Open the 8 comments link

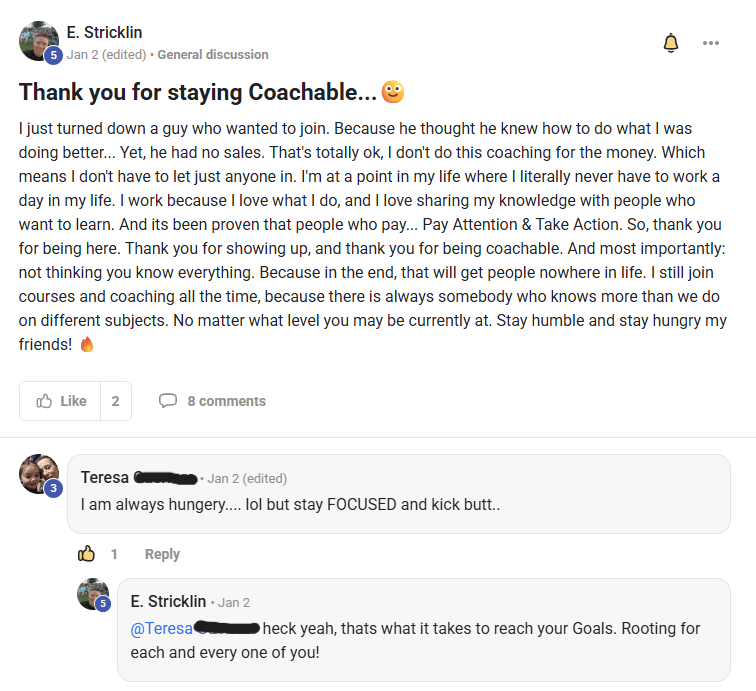click(x=226, y=401)
